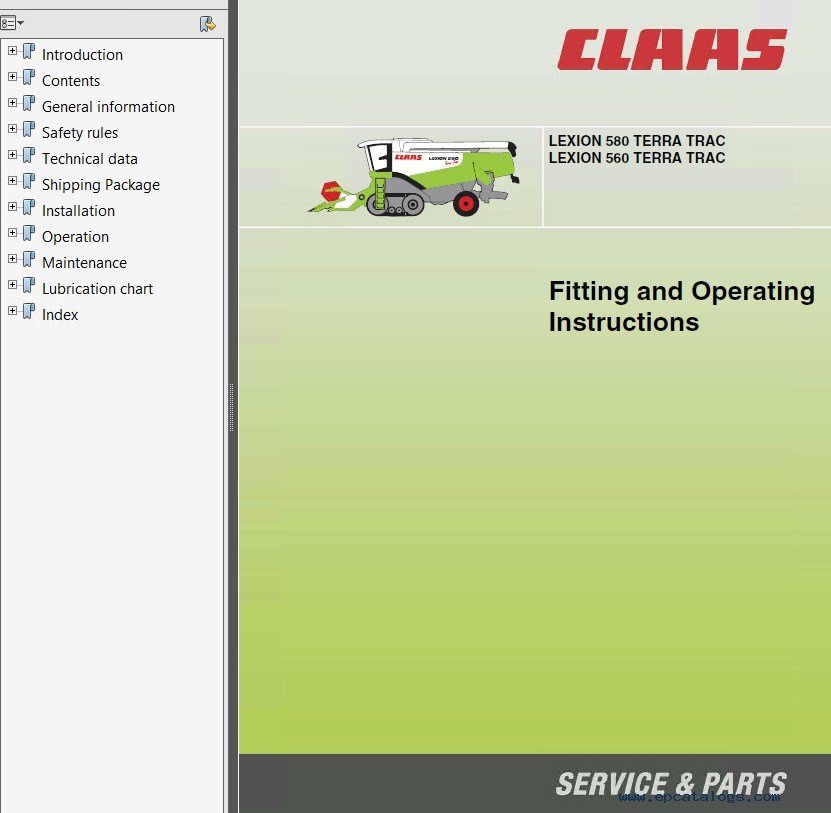831x813 pixels.
Task: Go to the Introduction section
Action: point(82,55)
